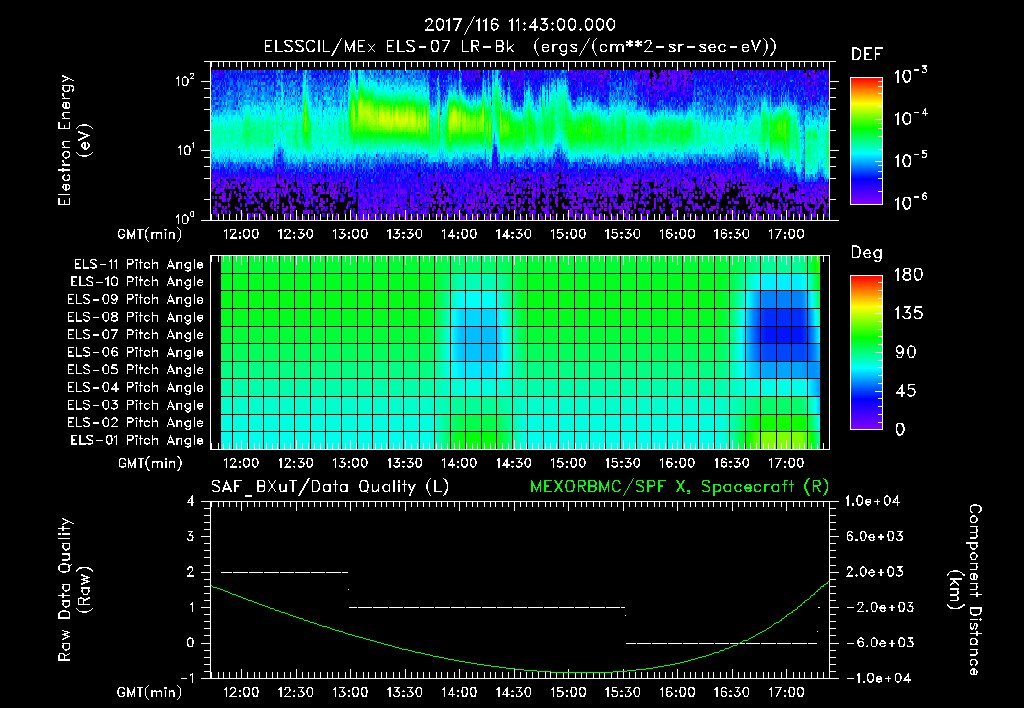Select the ELS-04 Pitch Angle row label

click(x=135, y=387)
